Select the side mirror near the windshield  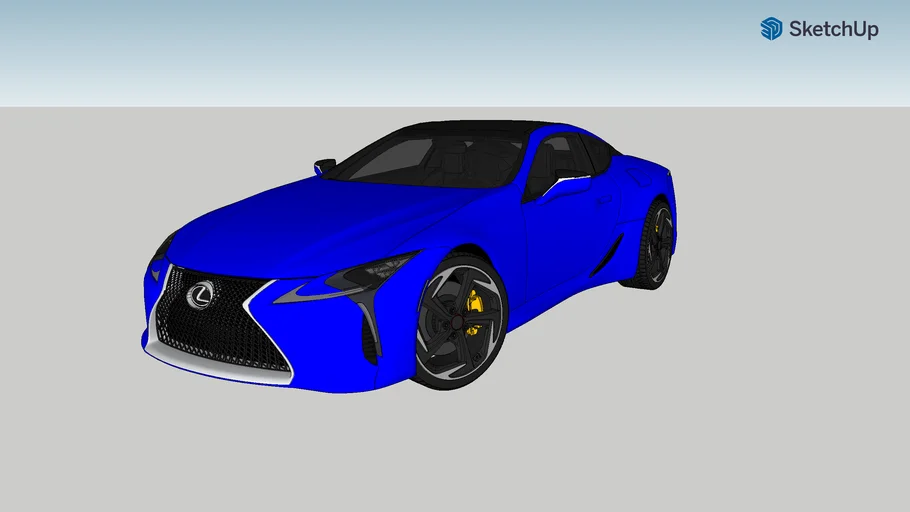(324, 165)
